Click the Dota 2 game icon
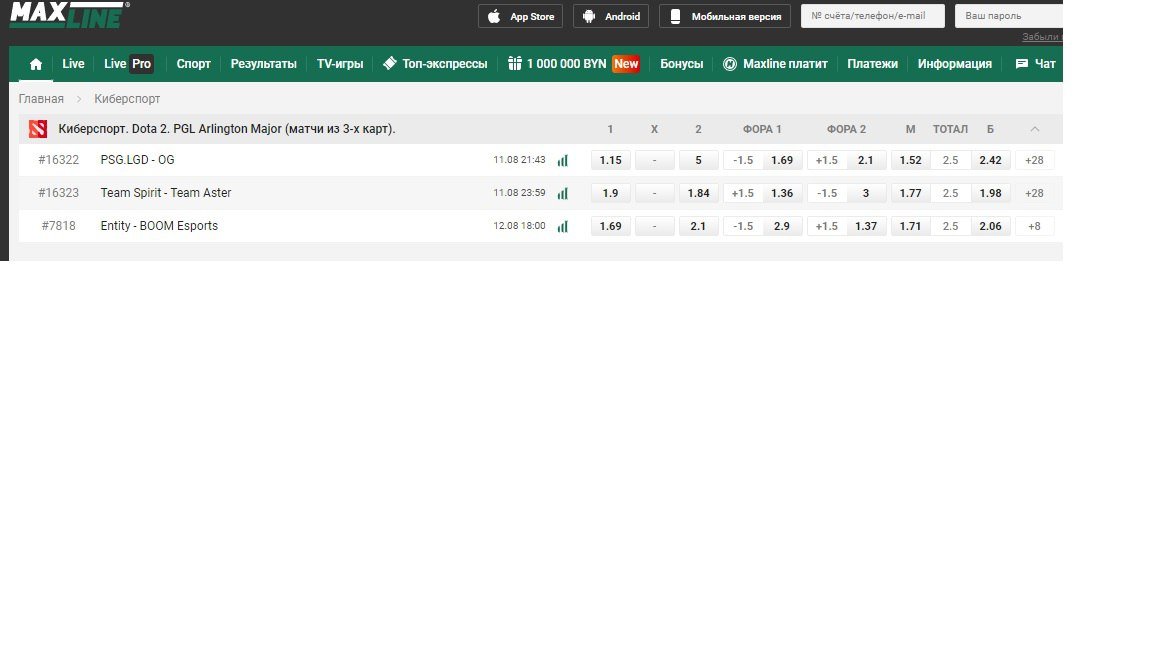The image size is (1152, 648). tap(38, 129)
